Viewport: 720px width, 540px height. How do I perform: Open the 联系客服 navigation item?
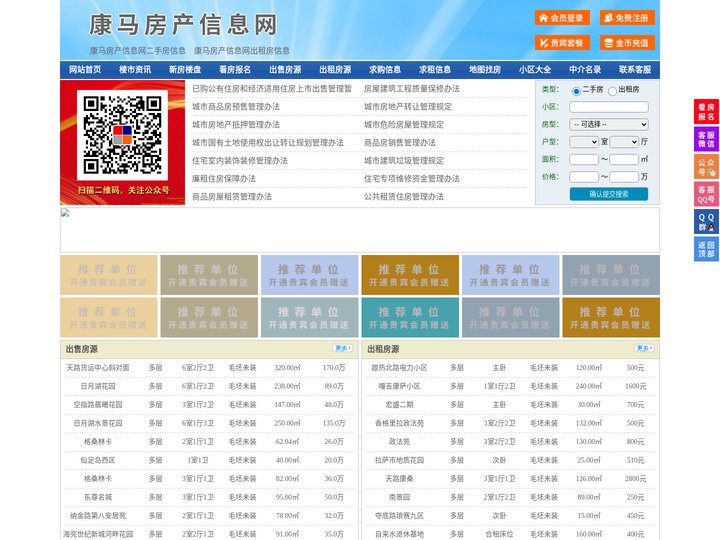[635, 70]
